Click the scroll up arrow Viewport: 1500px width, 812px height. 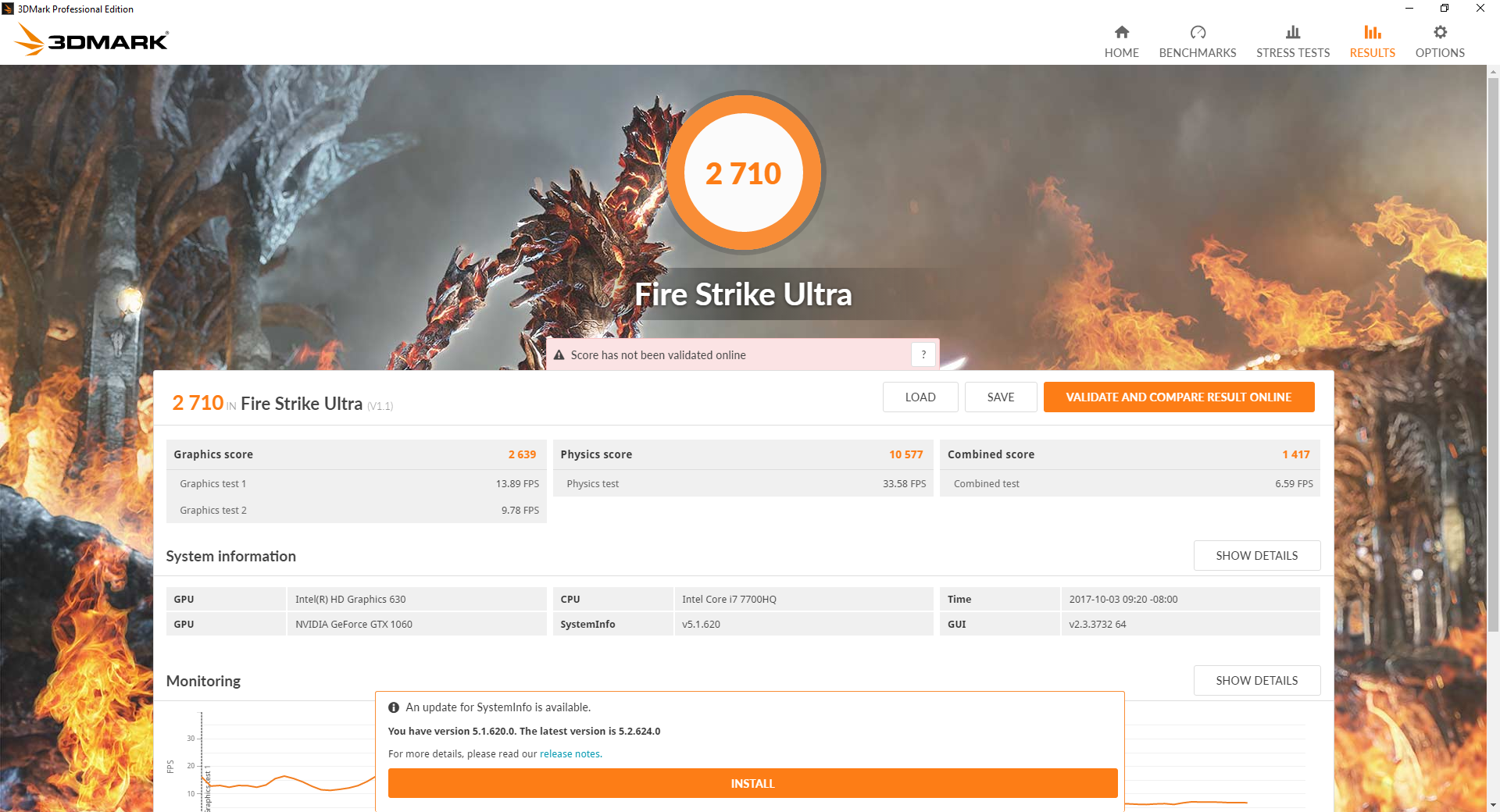1493,72
